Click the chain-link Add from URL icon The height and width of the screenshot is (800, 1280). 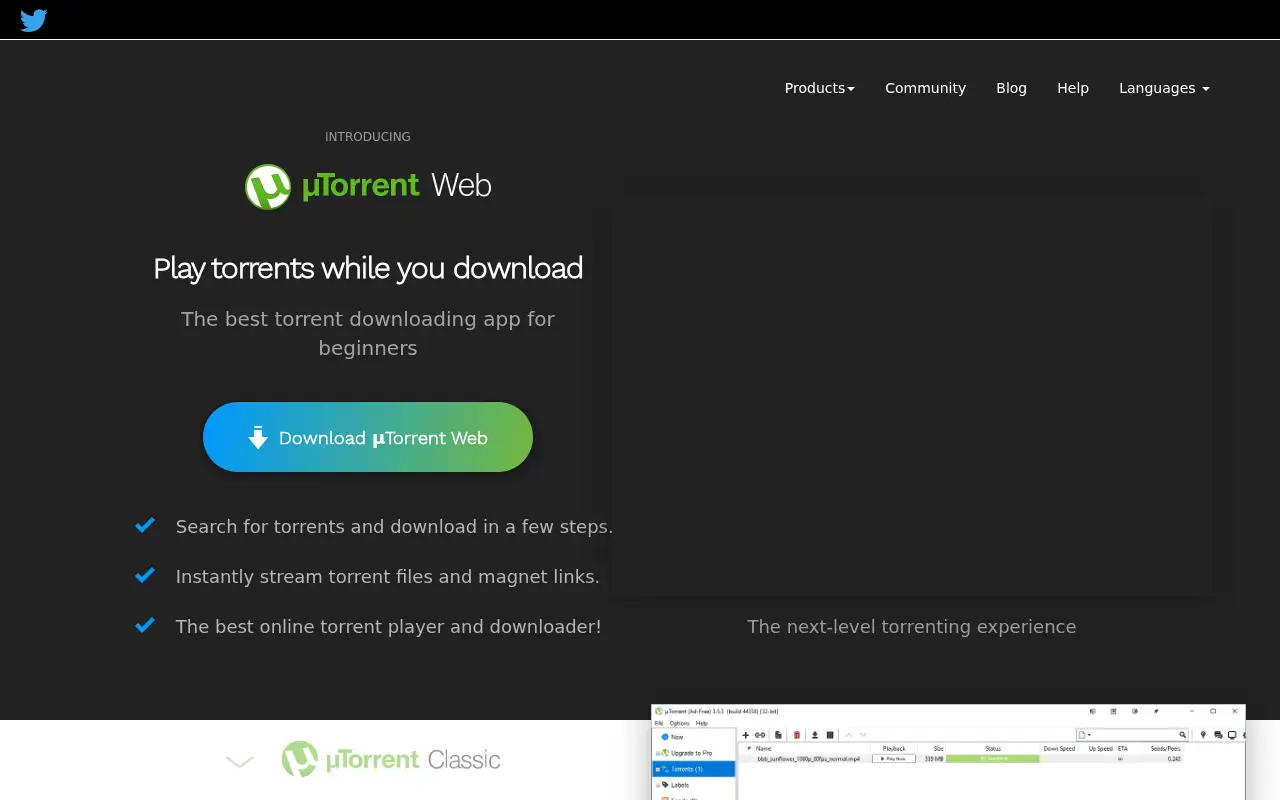(x=760, y=735)
